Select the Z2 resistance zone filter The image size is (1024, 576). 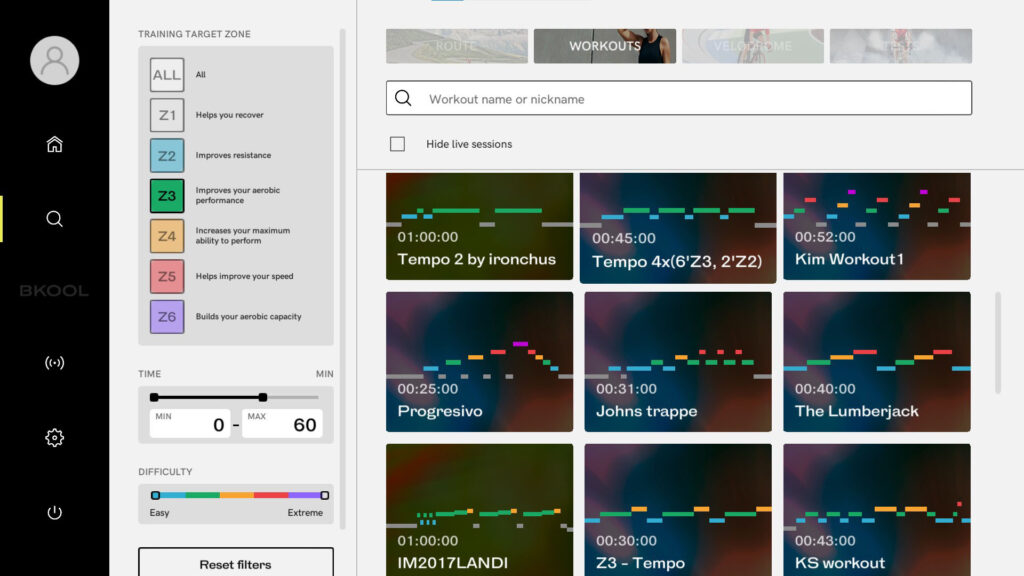167,155
